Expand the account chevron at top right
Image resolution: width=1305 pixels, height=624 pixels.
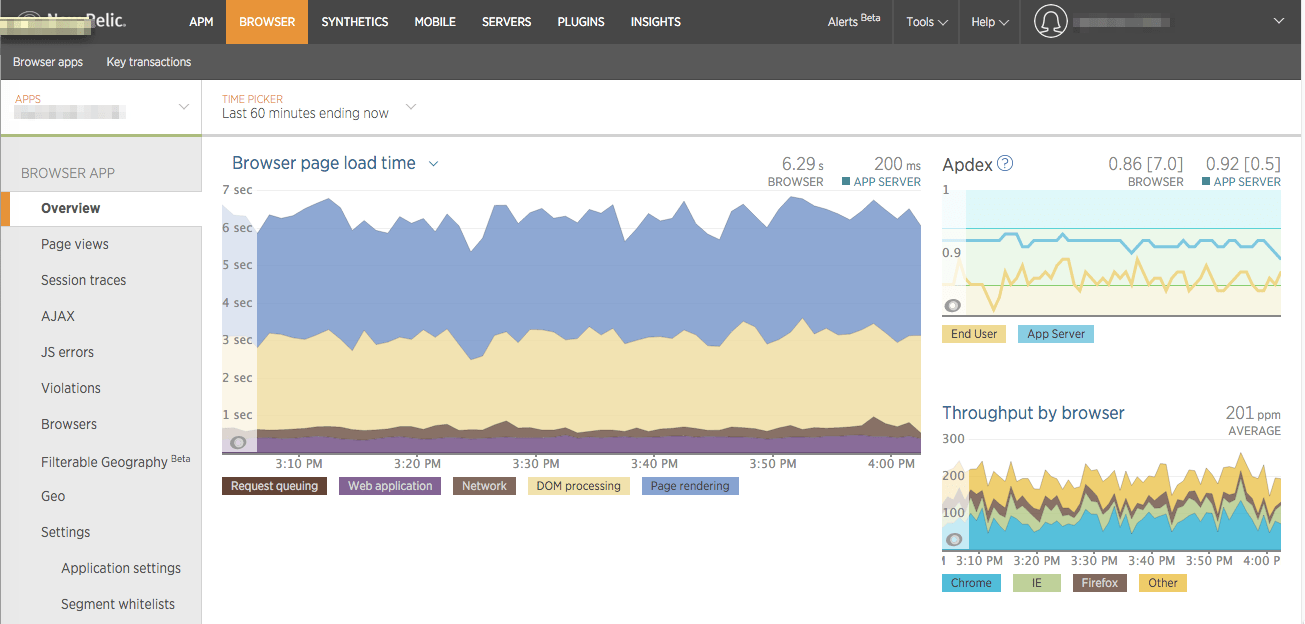[x=1278, y=21]
